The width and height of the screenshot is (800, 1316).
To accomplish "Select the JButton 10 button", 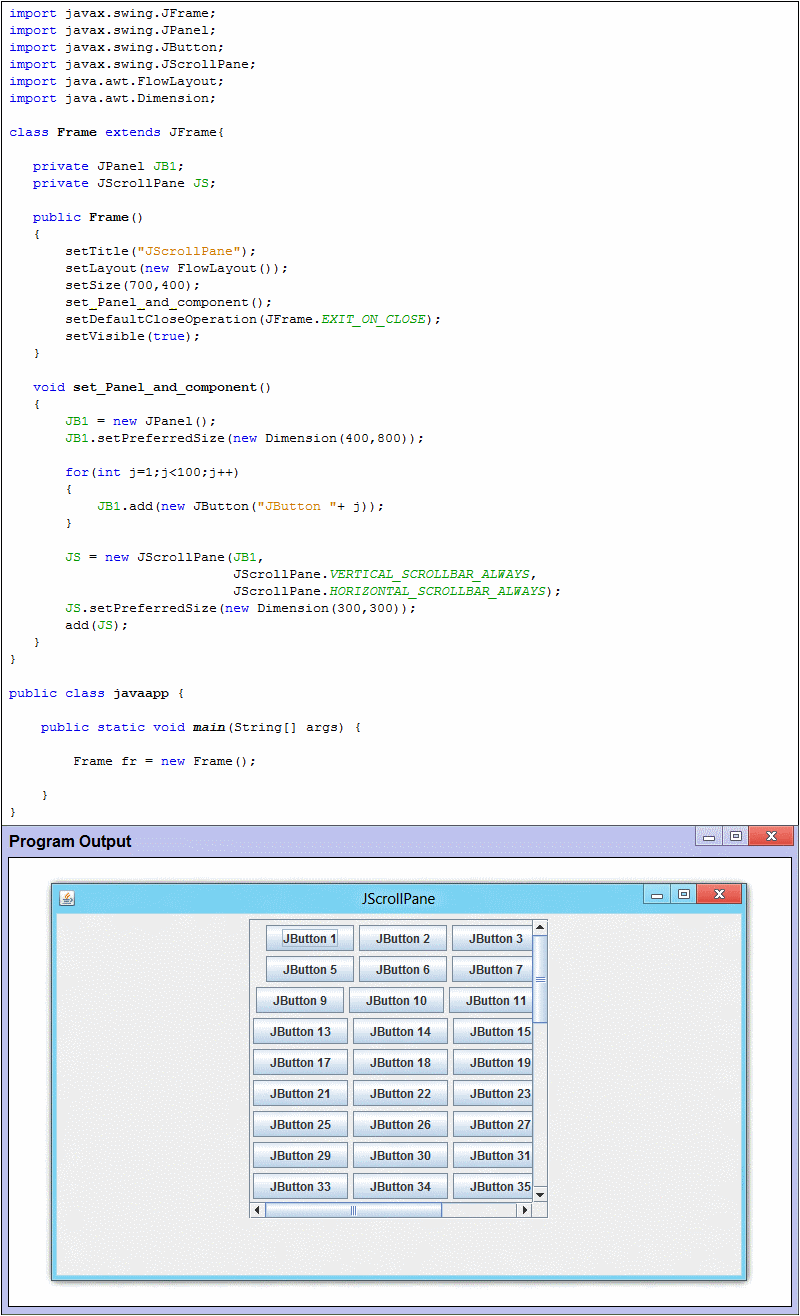I will coord(396,1001).
